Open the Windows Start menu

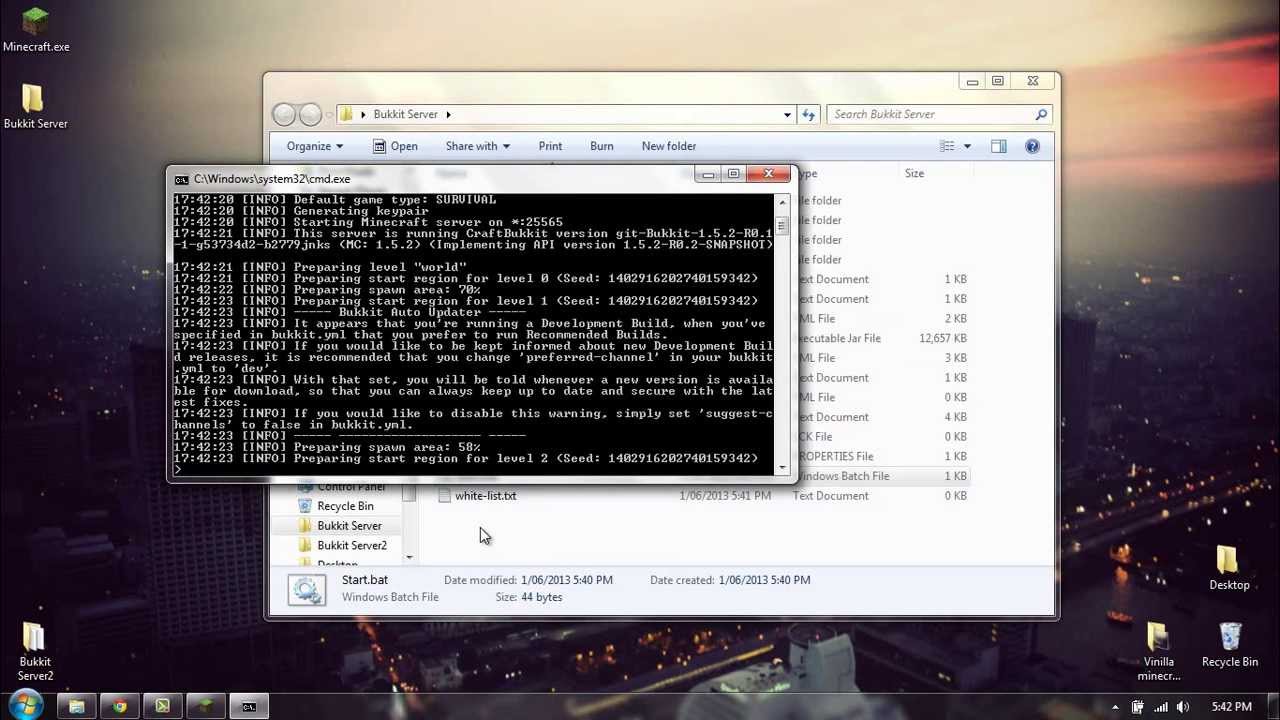tap(26, 706)
